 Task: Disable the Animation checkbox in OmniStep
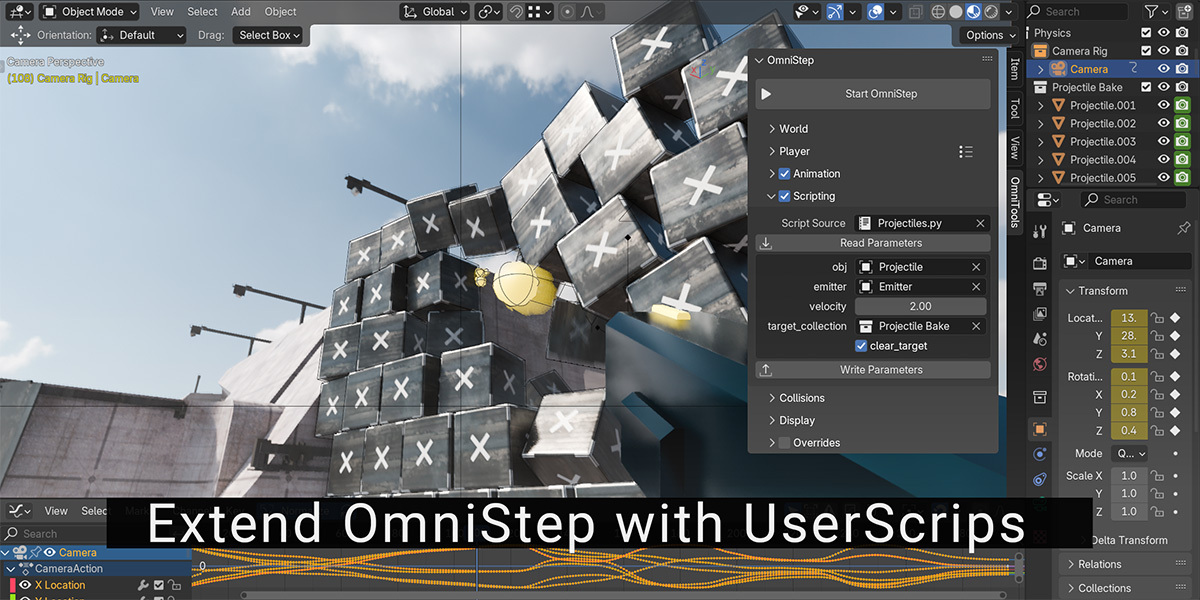784,174
